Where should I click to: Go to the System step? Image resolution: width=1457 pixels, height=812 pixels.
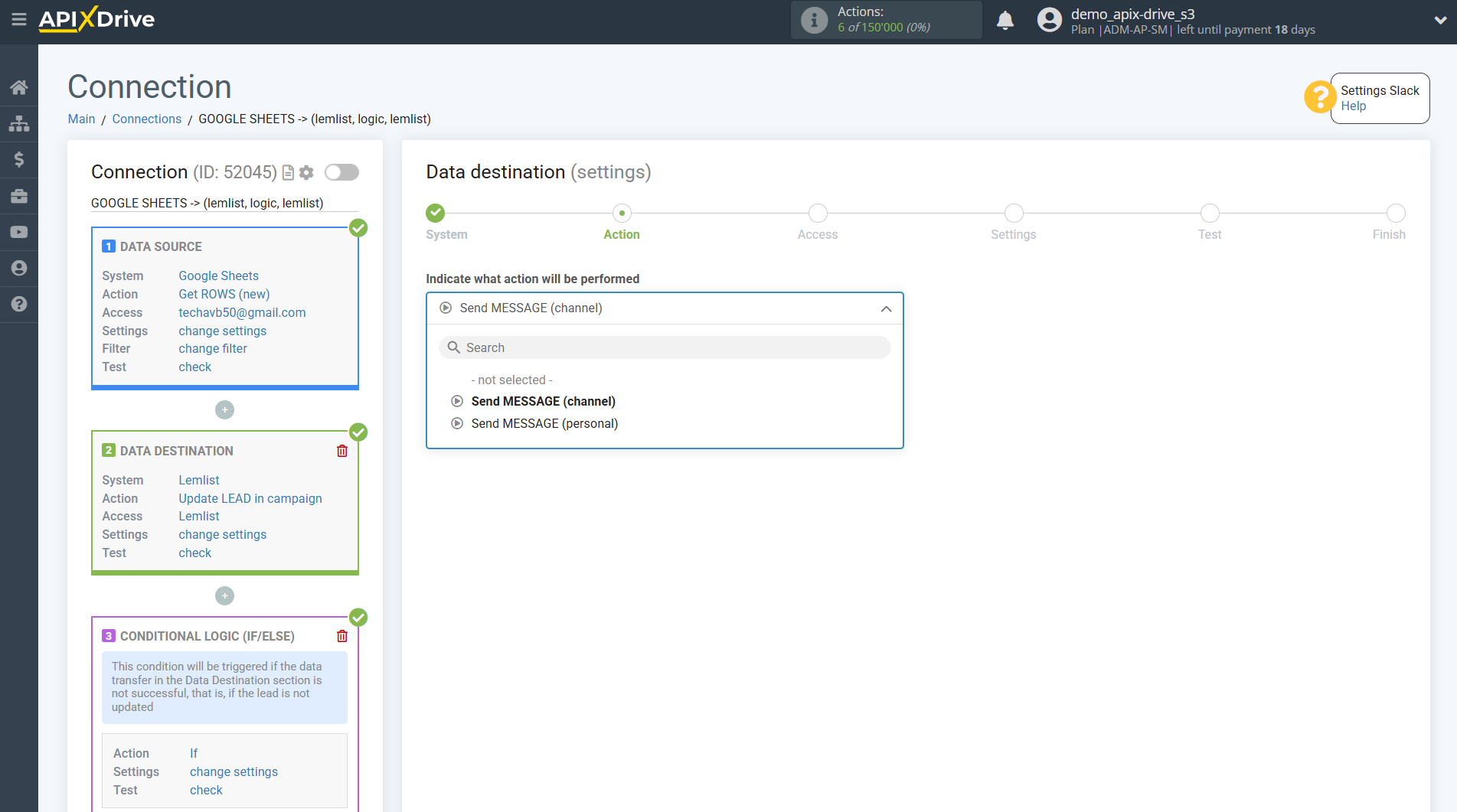coord(436,213)
